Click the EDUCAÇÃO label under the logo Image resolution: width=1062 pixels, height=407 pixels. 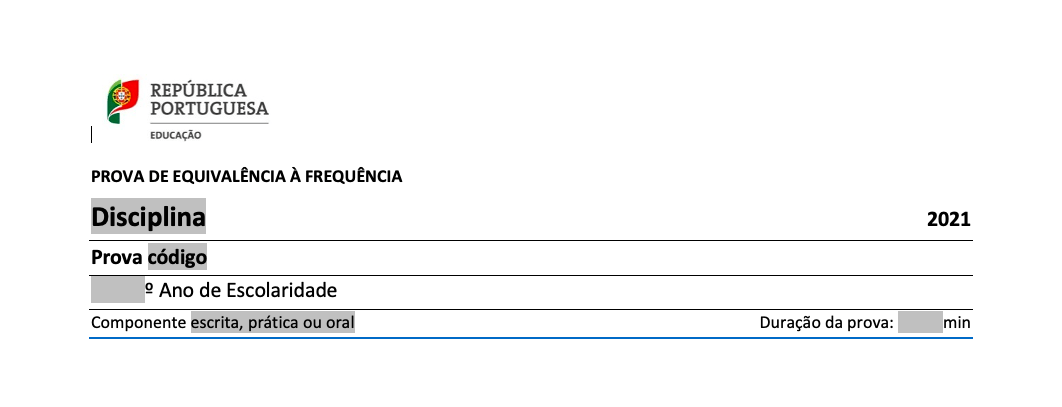point(175,135)
